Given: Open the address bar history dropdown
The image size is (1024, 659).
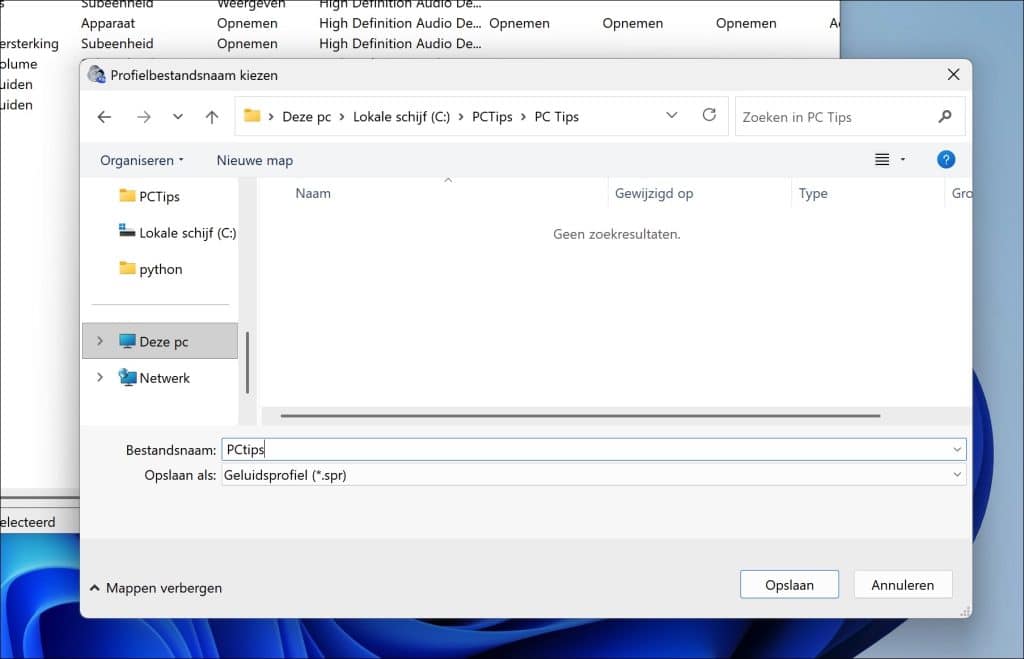Looking at the screenshot, I should coord(671,116).
